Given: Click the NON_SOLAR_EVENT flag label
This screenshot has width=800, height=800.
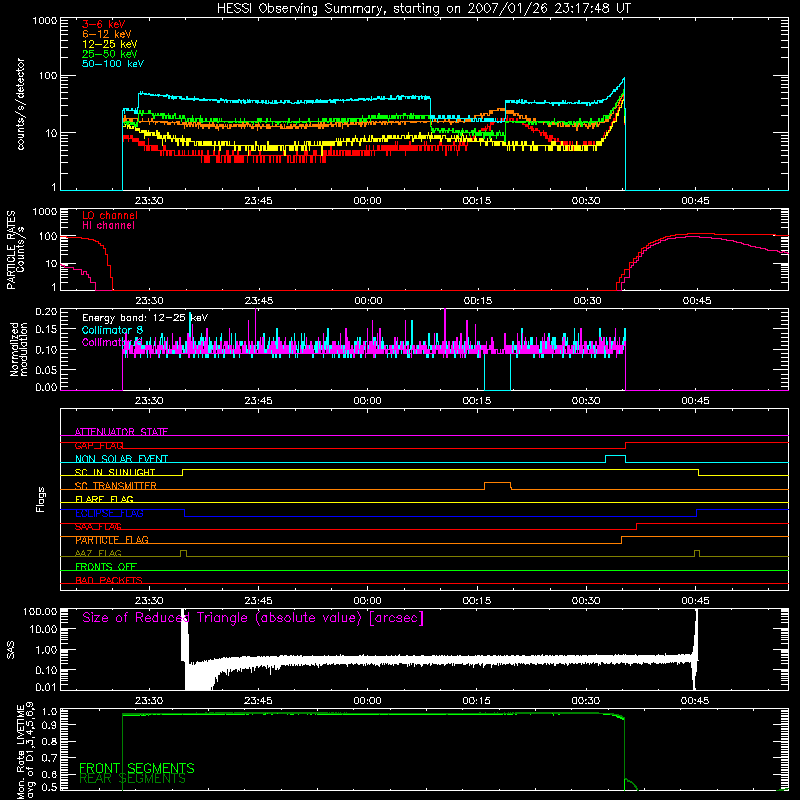Looking at the screenshot, I should click(x=121, y=459).
